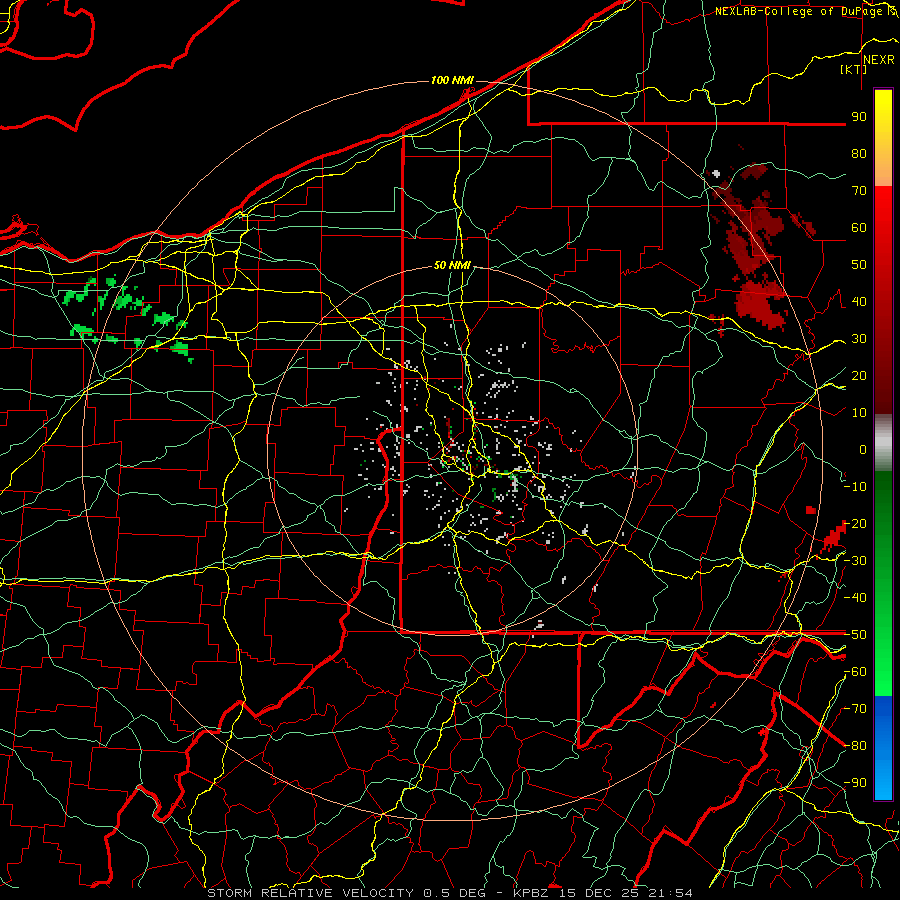This screenshot has height=900, width=900.
Task: Click the white pixel beside the northeast dark red echo
Action: click(716, 173)
